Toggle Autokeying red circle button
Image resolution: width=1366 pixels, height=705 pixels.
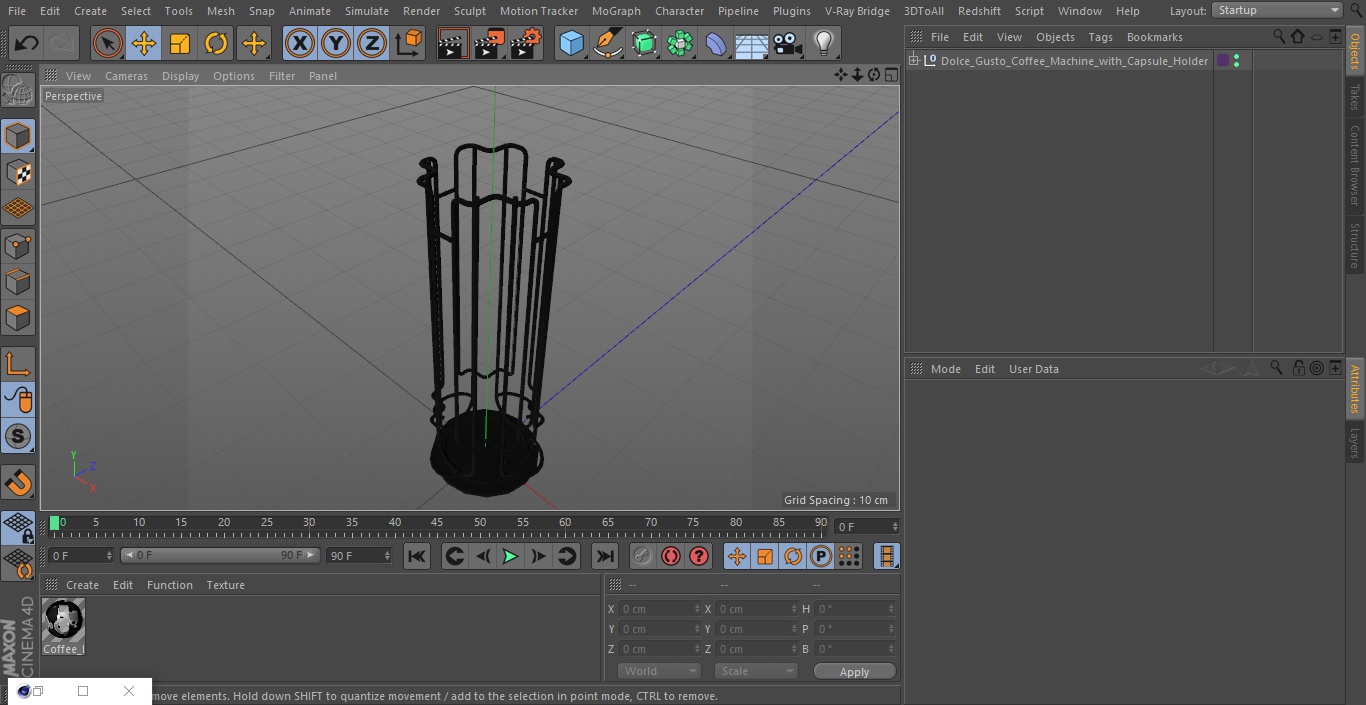coord(671,556)
